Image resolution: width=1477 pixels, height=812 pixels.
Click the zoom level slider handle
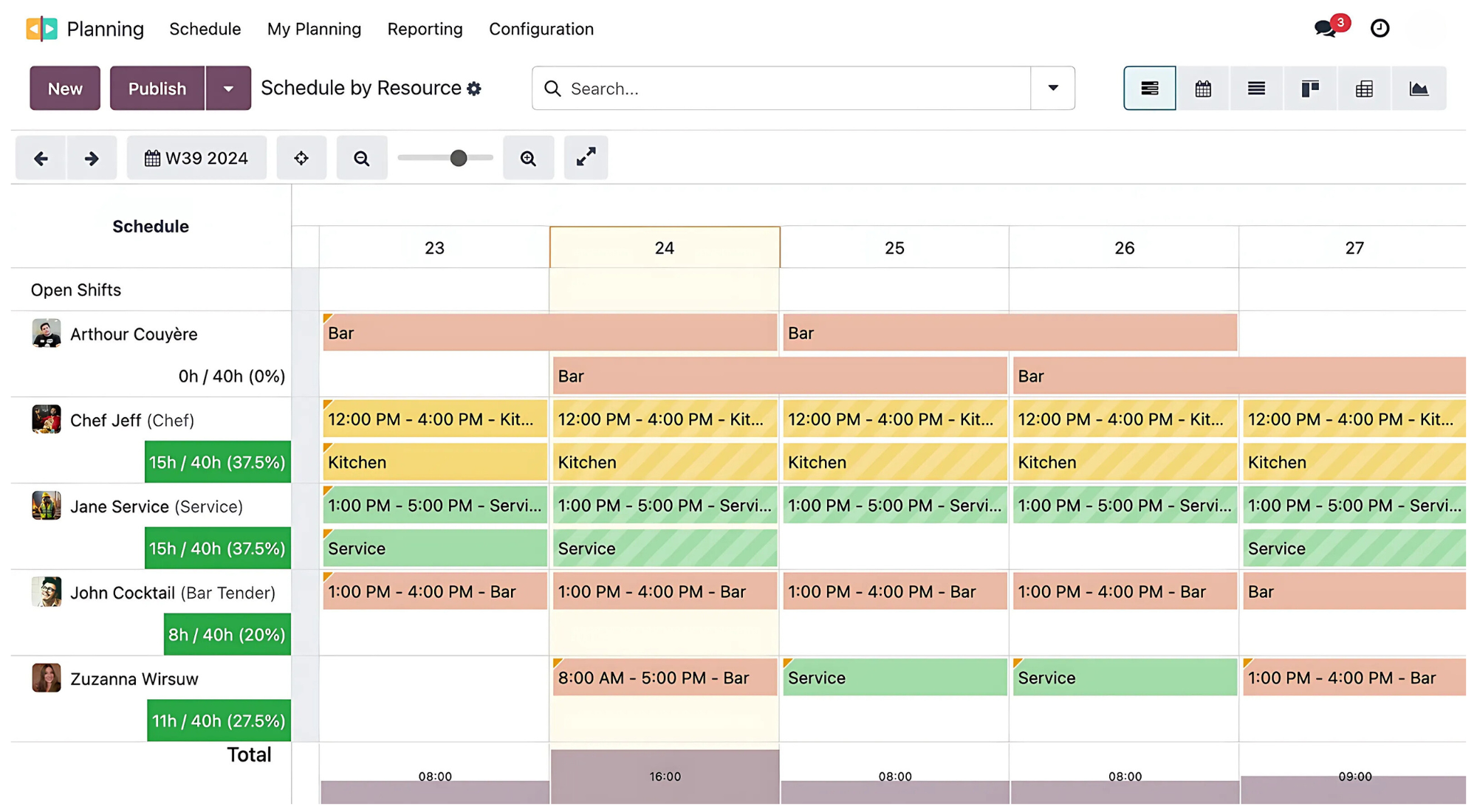pos(458,158)
